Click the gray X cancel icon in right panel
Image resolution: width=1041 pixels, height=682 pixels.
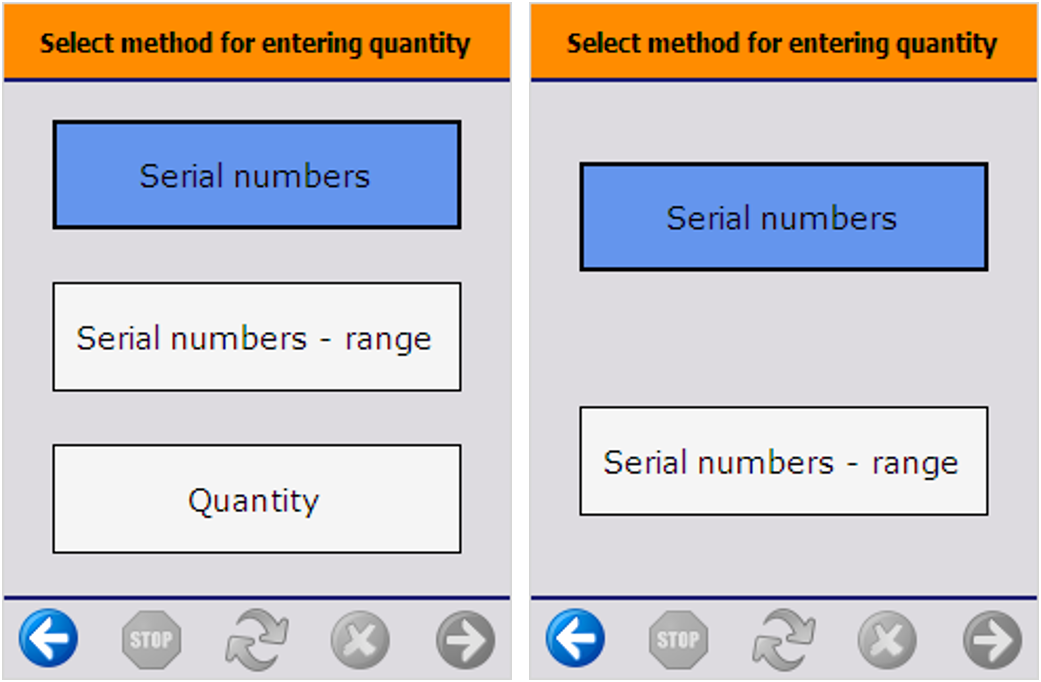pos(887,638)
